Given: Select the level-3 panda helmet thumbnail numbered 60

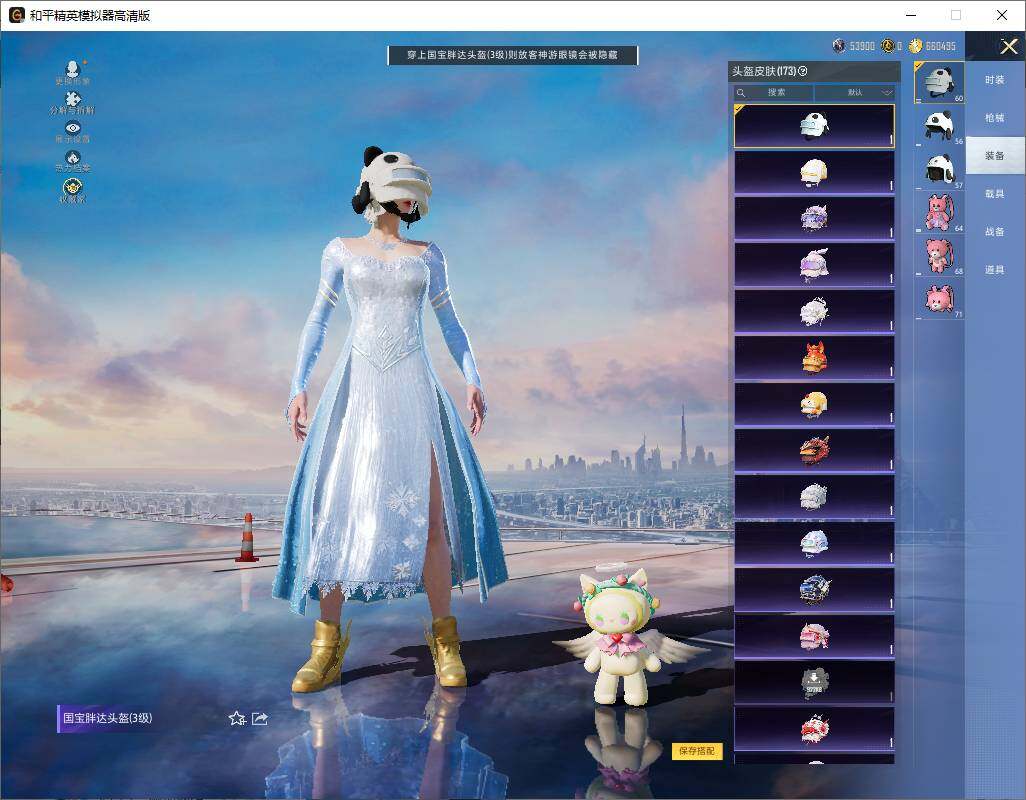Looking at the screenshot, I should click(940, 82).
